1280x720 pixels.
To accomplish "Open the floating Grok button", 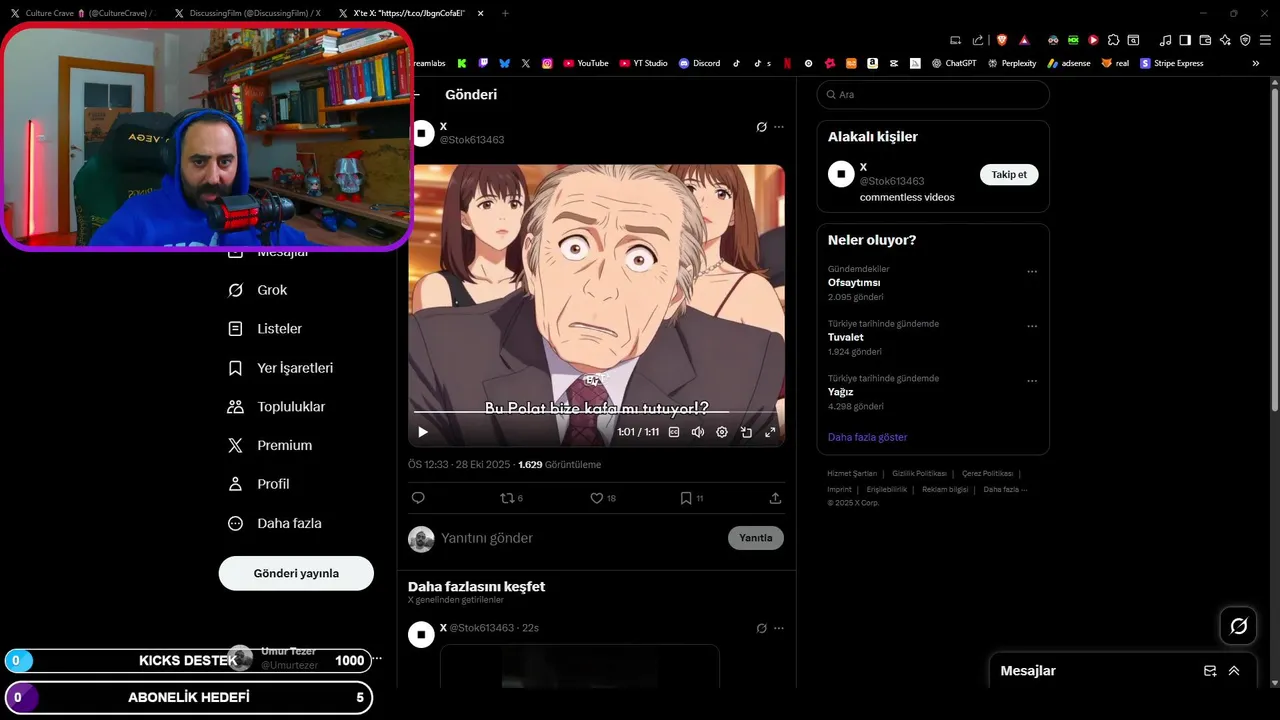I will 1239,626.
